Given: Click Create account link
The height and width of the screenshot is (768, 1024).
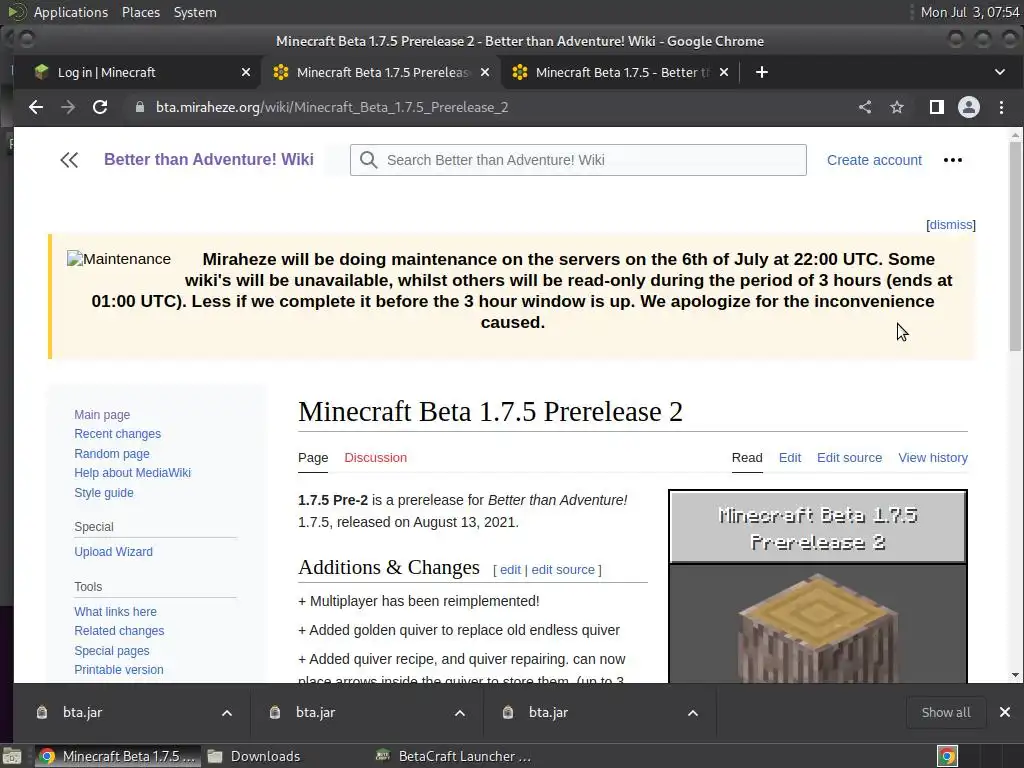Looking at the screenshot, I should point(874,160).
